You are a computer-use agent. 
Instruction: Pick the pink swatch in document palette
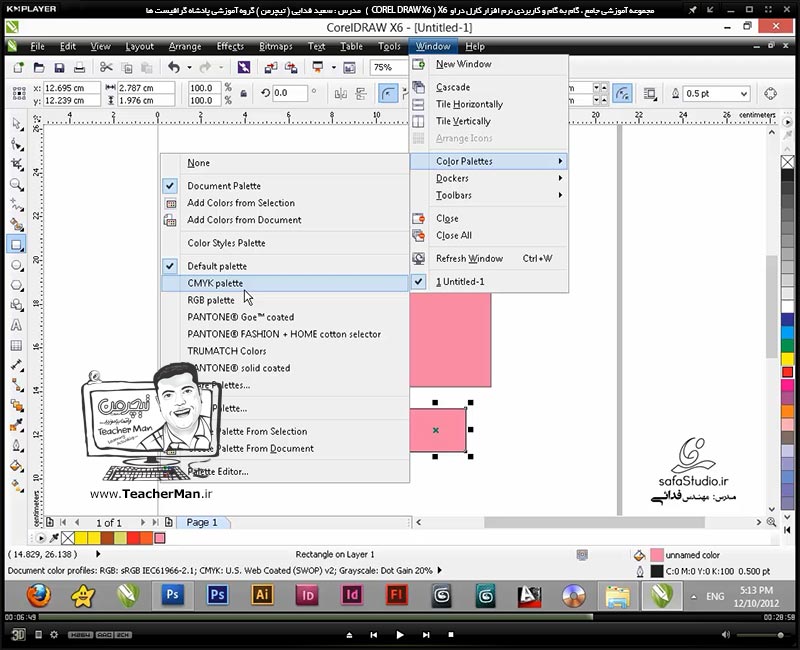160,538
